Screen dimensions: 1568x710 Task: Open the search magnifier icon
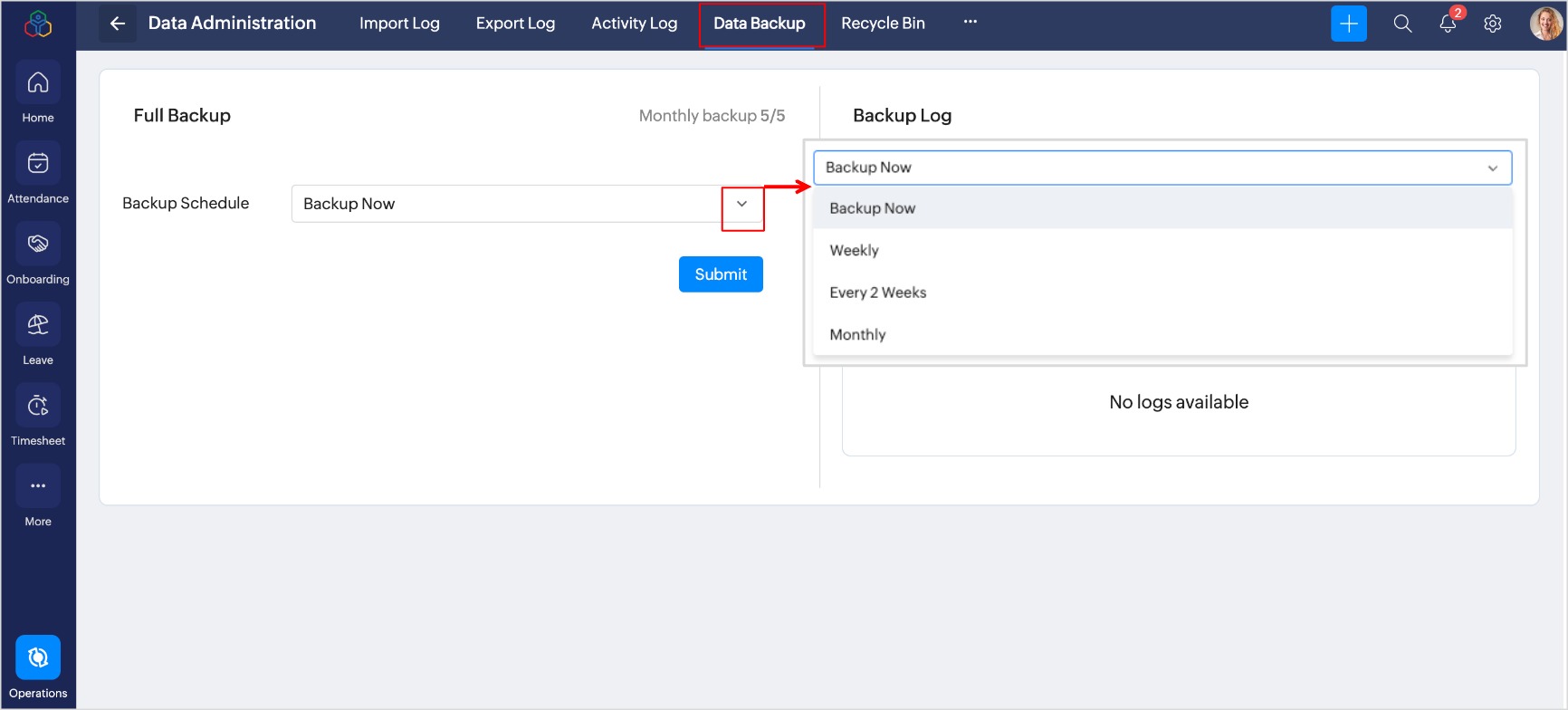(x=1402, y=24)
